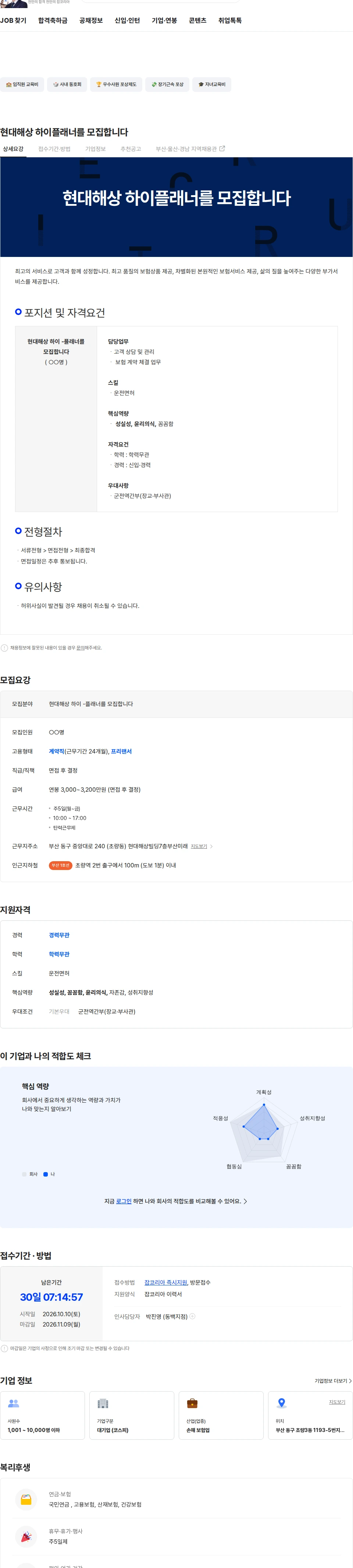Click the 자녀교육비 benefit tag

[212, 85]
